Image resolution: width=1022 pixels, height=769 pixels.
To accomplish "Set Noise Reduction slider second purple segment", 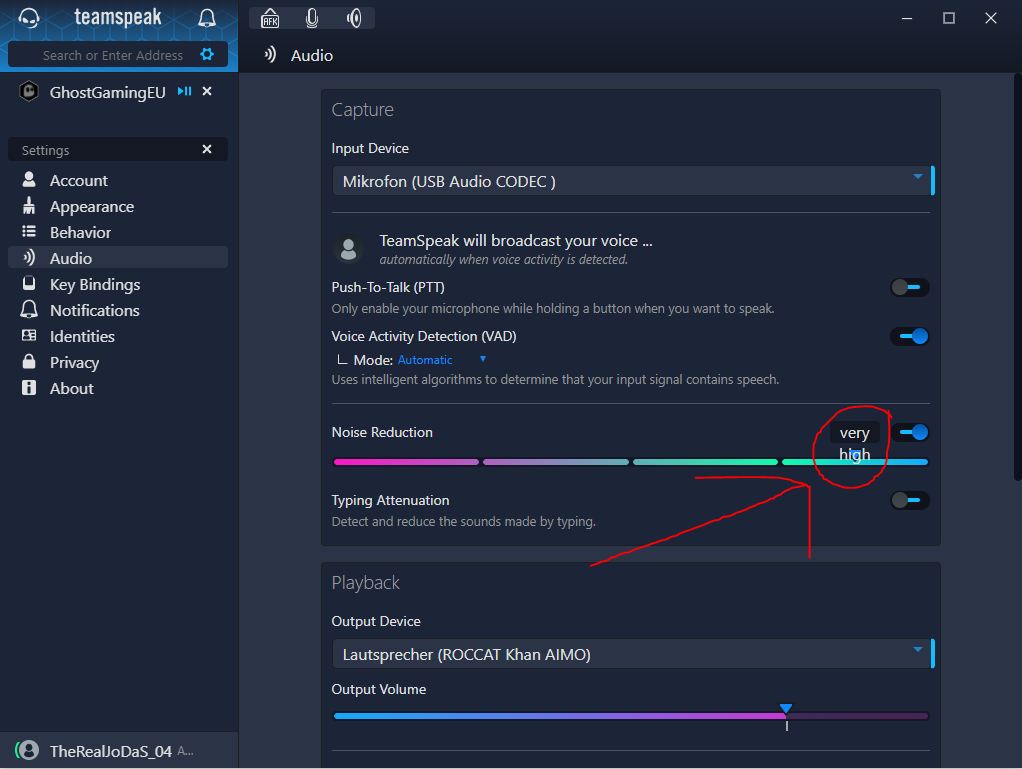I will click(556, 462).
